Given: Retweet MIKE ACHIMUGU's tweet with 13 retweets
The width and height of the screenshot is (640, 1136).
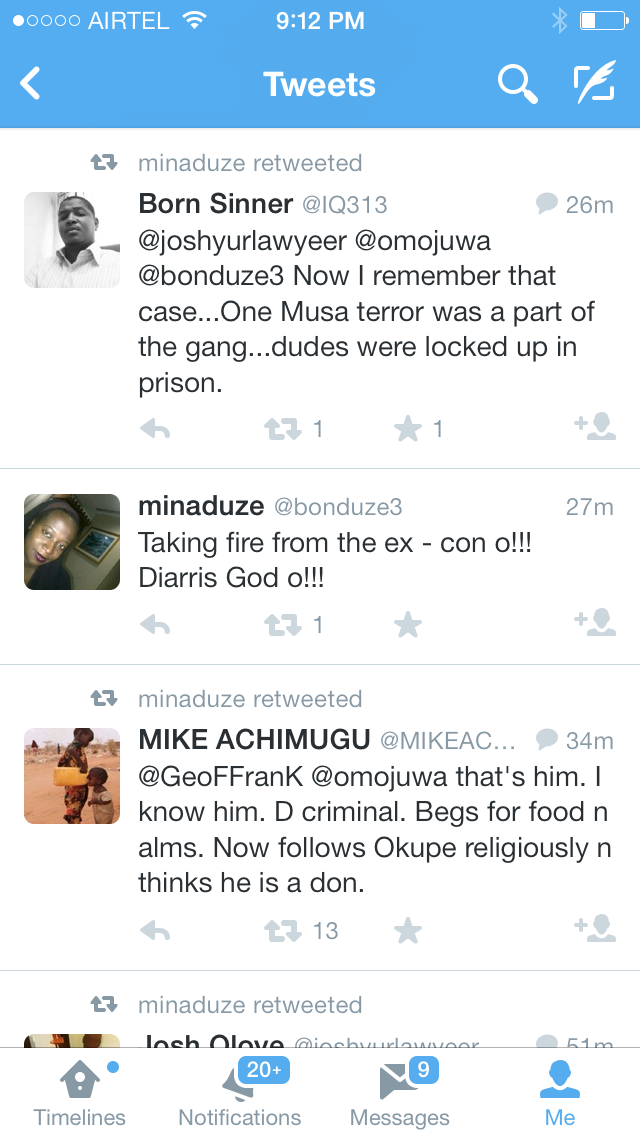Looking at the screenshot, I should tap(282, 932).
